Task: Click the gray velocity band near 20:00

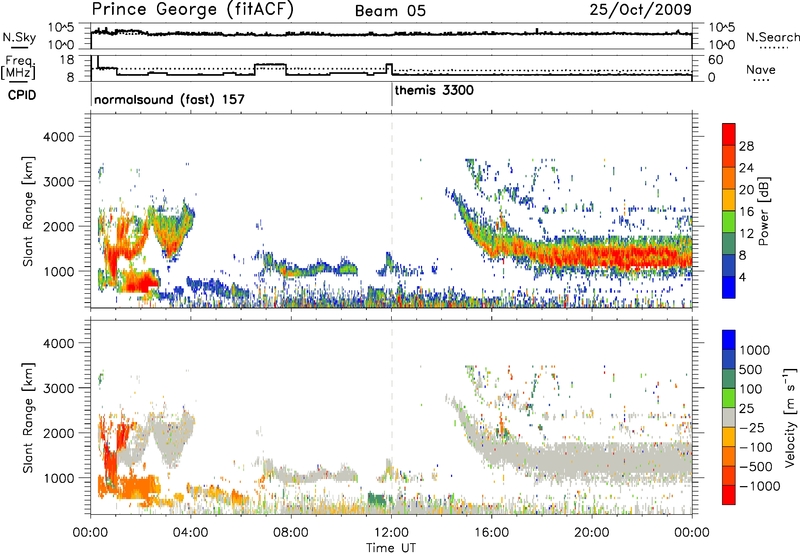Action: tap(592, 461)
